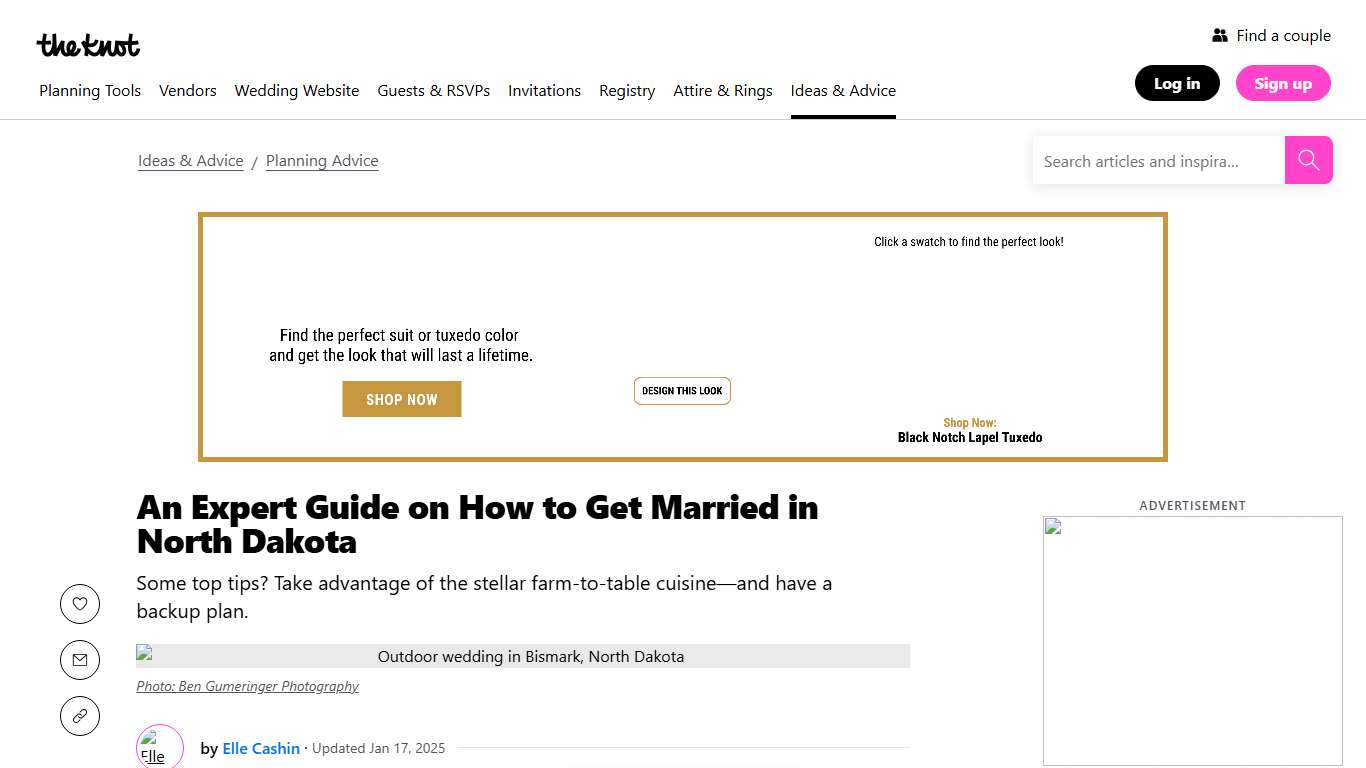
Task: Click the Find a couple people icon
Action: point(1221,34)
